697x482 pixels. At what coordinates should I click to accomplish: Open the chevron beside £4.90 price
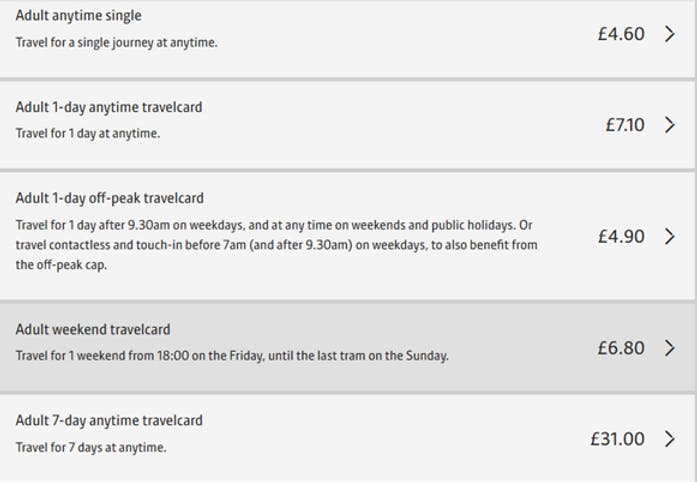(x=670, y=236)
